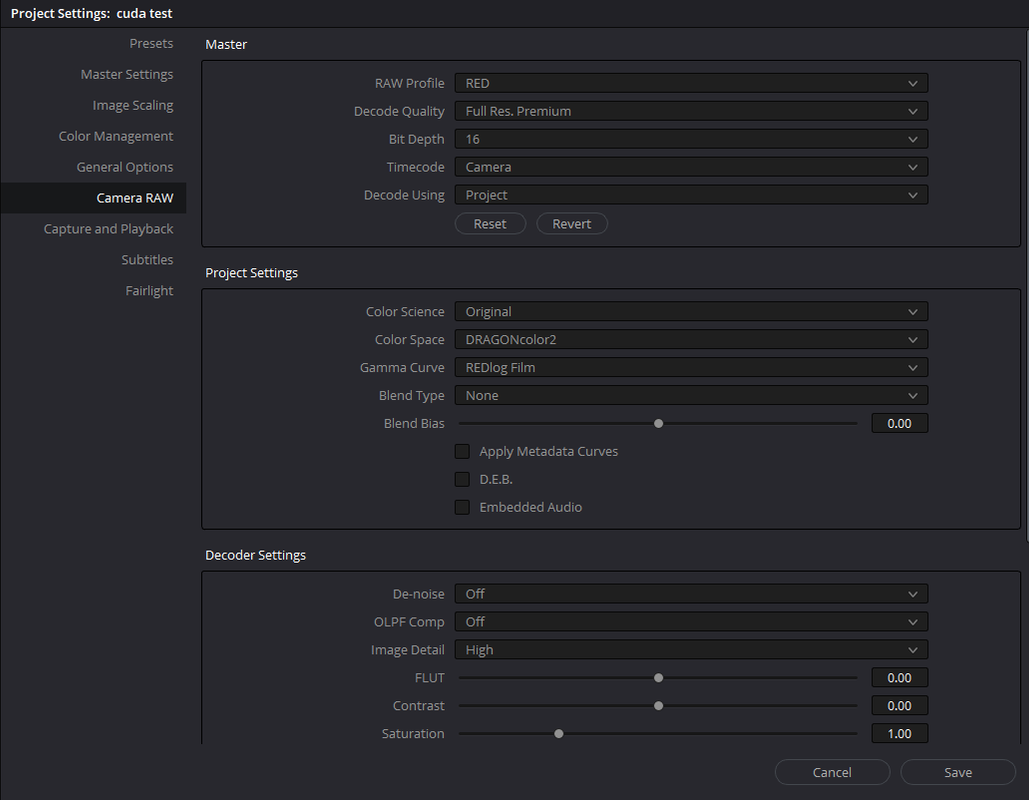Click the Blend Bias value field
The image size is (1029, 800).
pyautogui.click(x=900, y=423)
